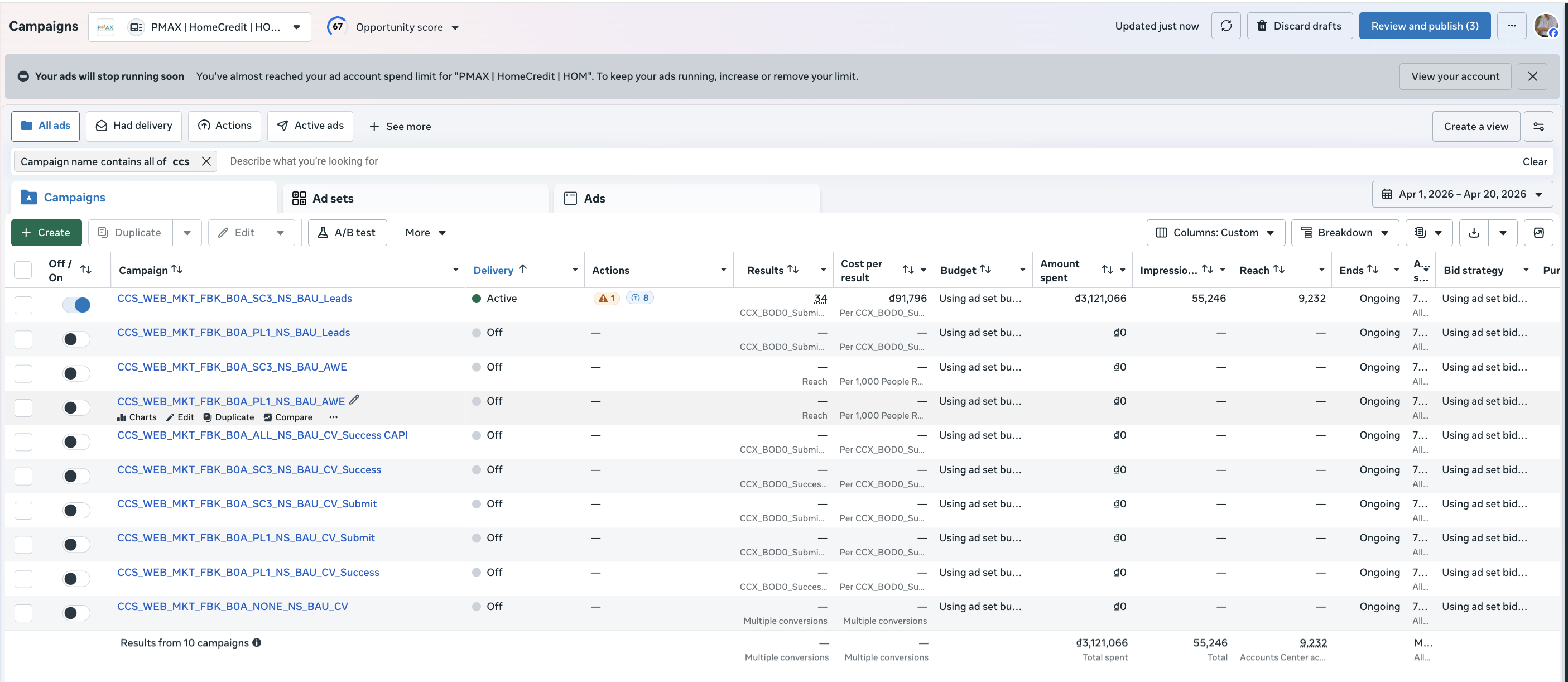The width and height of the screenshot is (1568, 682).
Task: Switch to the Ads tab
Action: pos(688,199)
